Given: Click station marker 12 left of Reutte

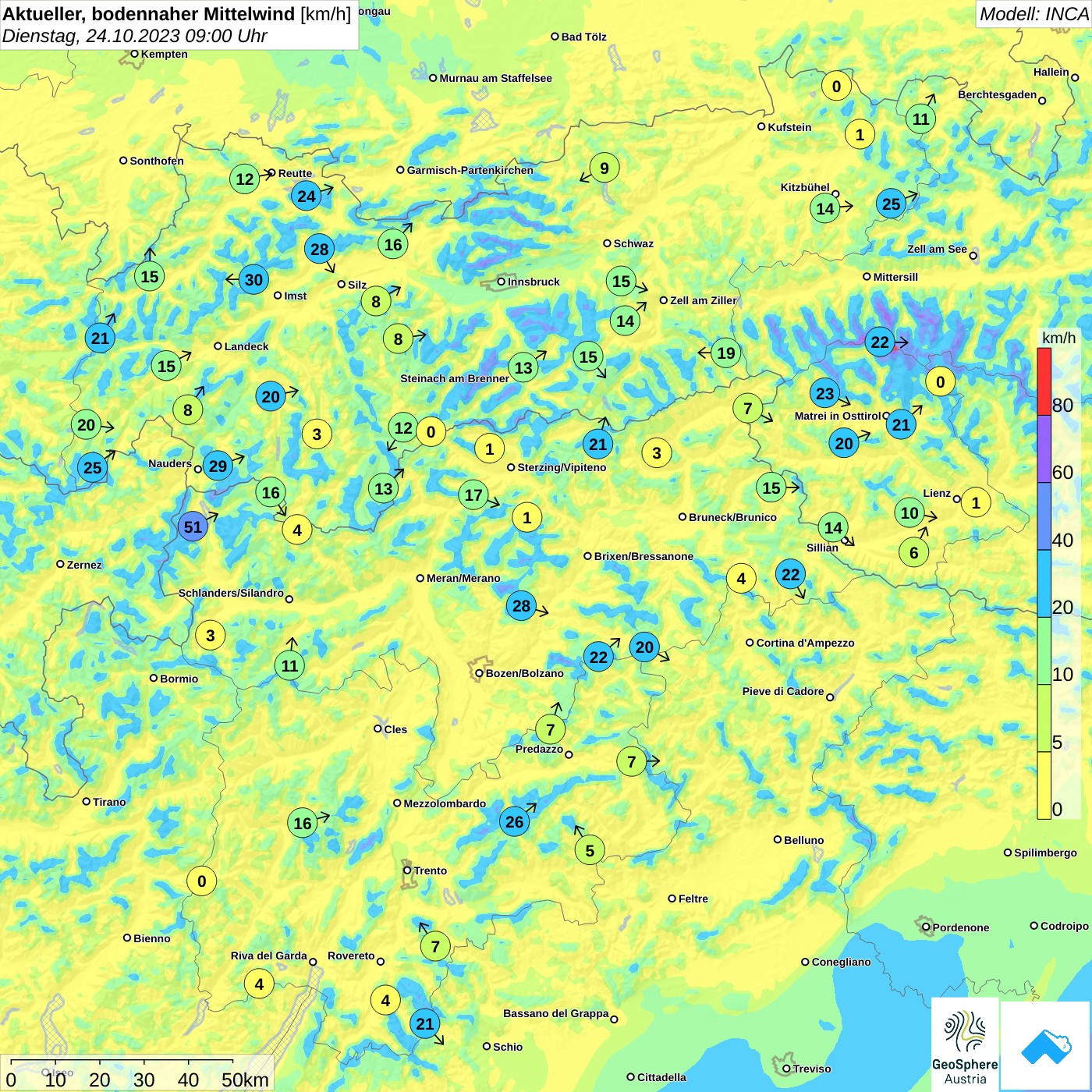Looking at the screenshot, I should point(244,179).
